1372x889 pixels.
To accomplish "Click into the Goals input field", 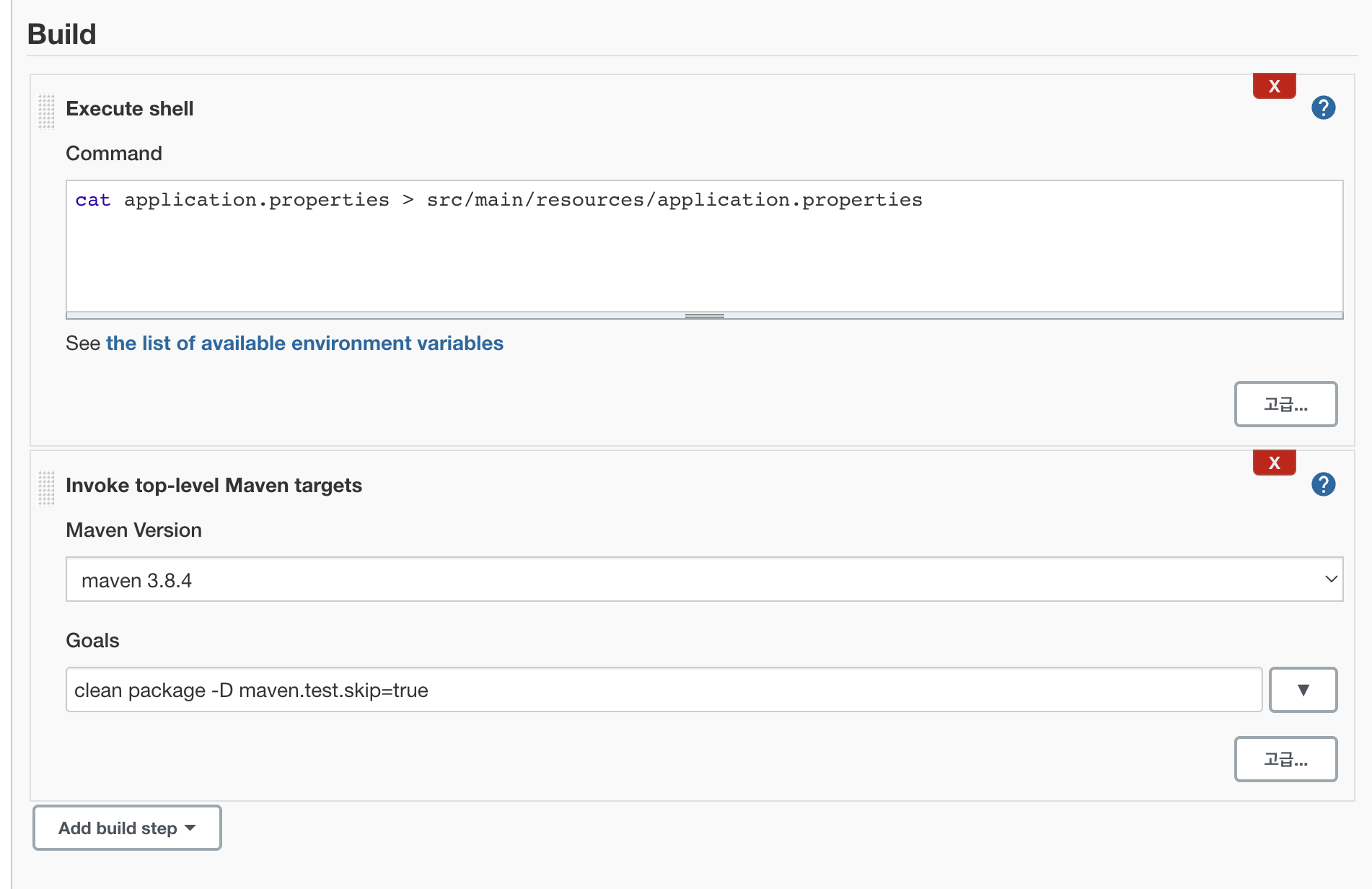I will [x=664, y=690].
